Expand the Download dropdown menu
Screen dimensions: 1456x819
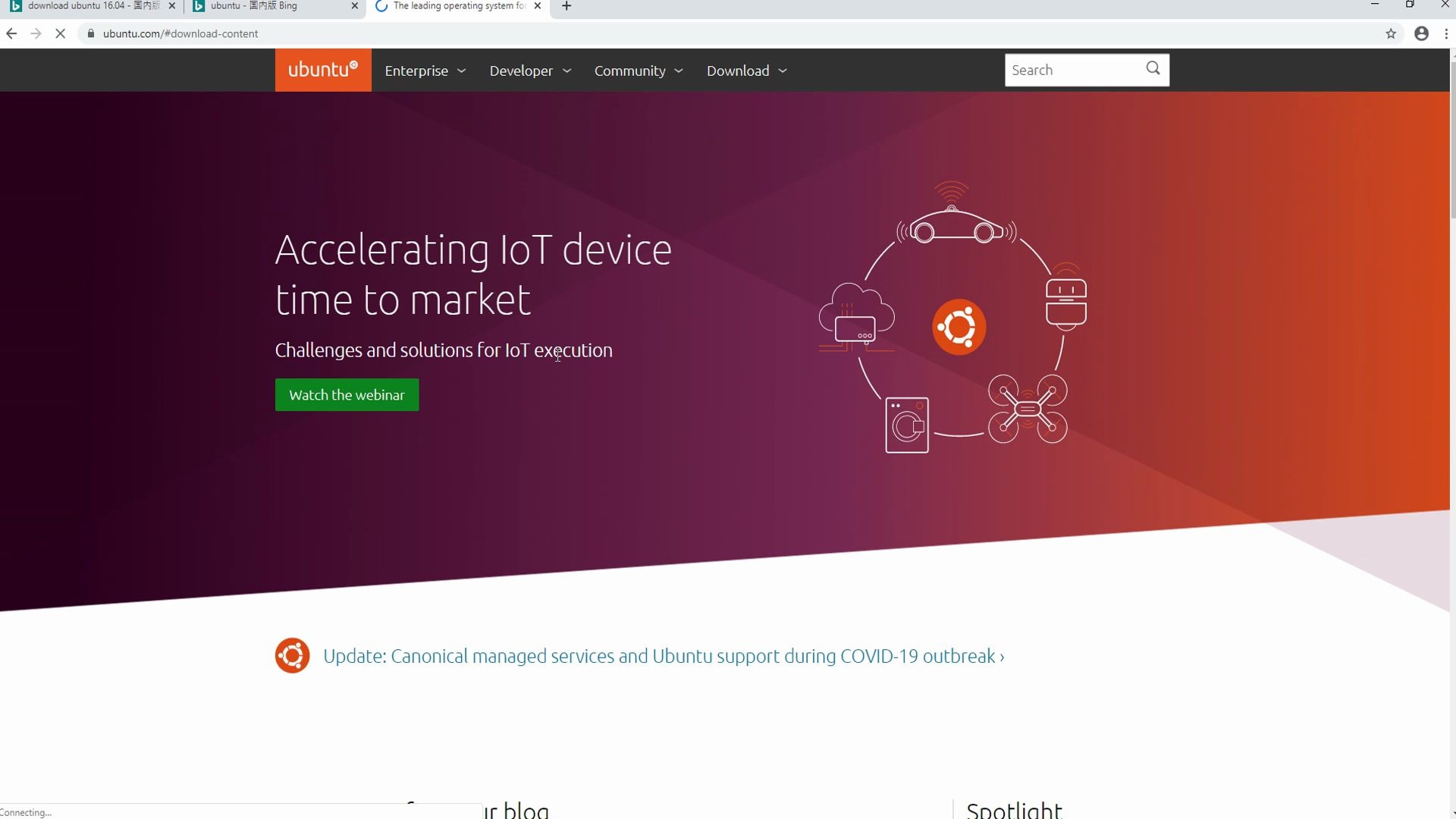coord(747,71)
